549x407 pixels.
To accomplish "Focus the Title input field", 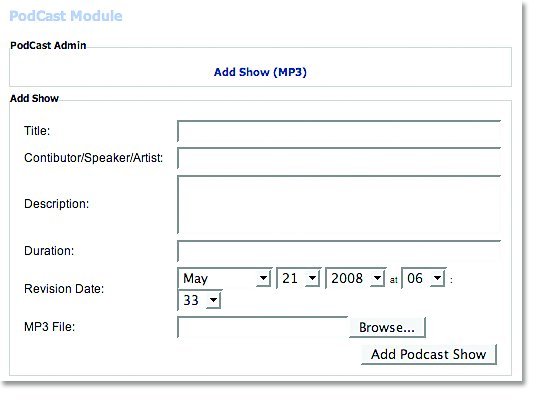I will [339, 131].
